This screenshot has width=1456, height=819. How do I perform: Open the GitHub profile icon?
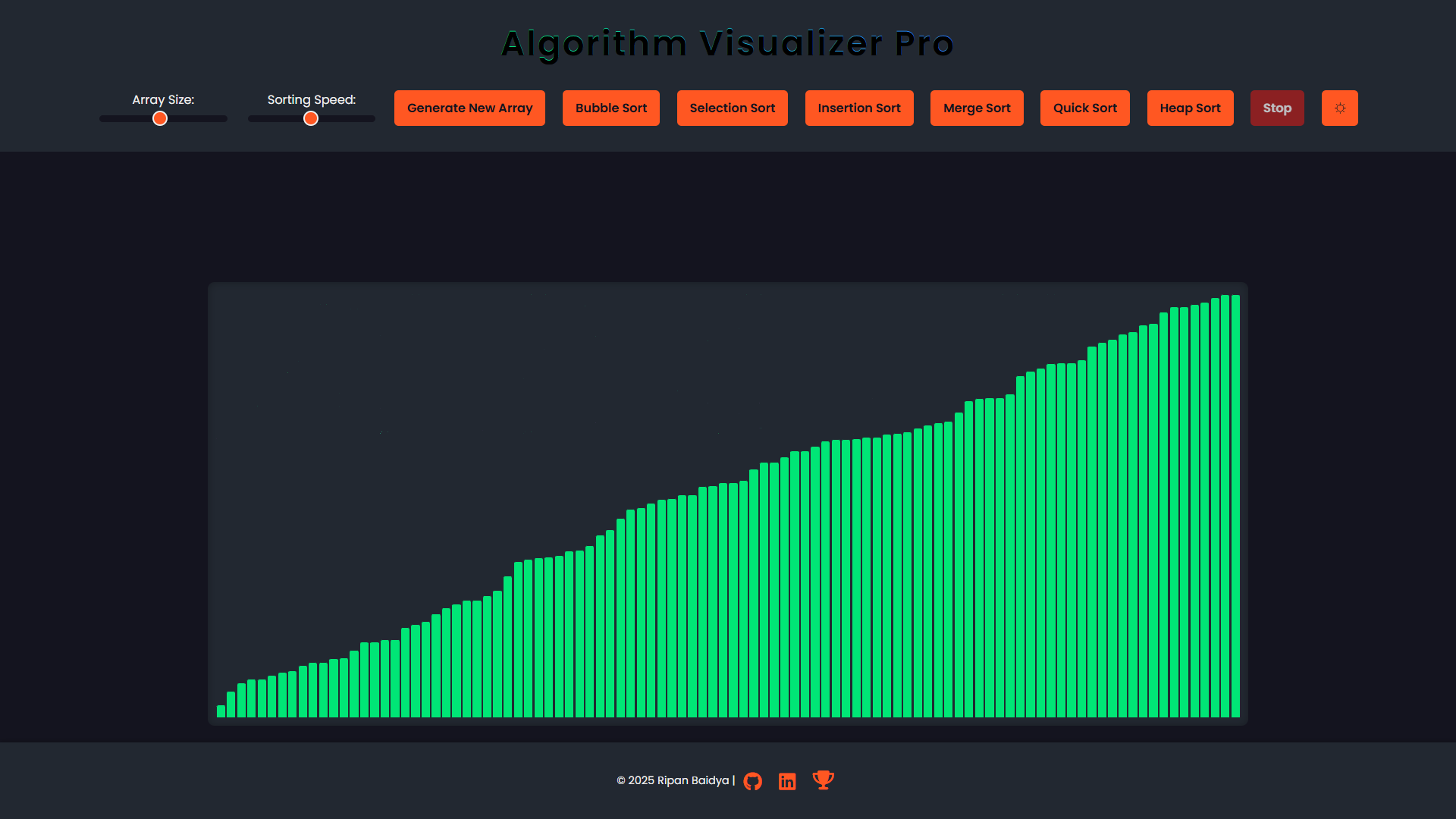click(x=752, y=781)
